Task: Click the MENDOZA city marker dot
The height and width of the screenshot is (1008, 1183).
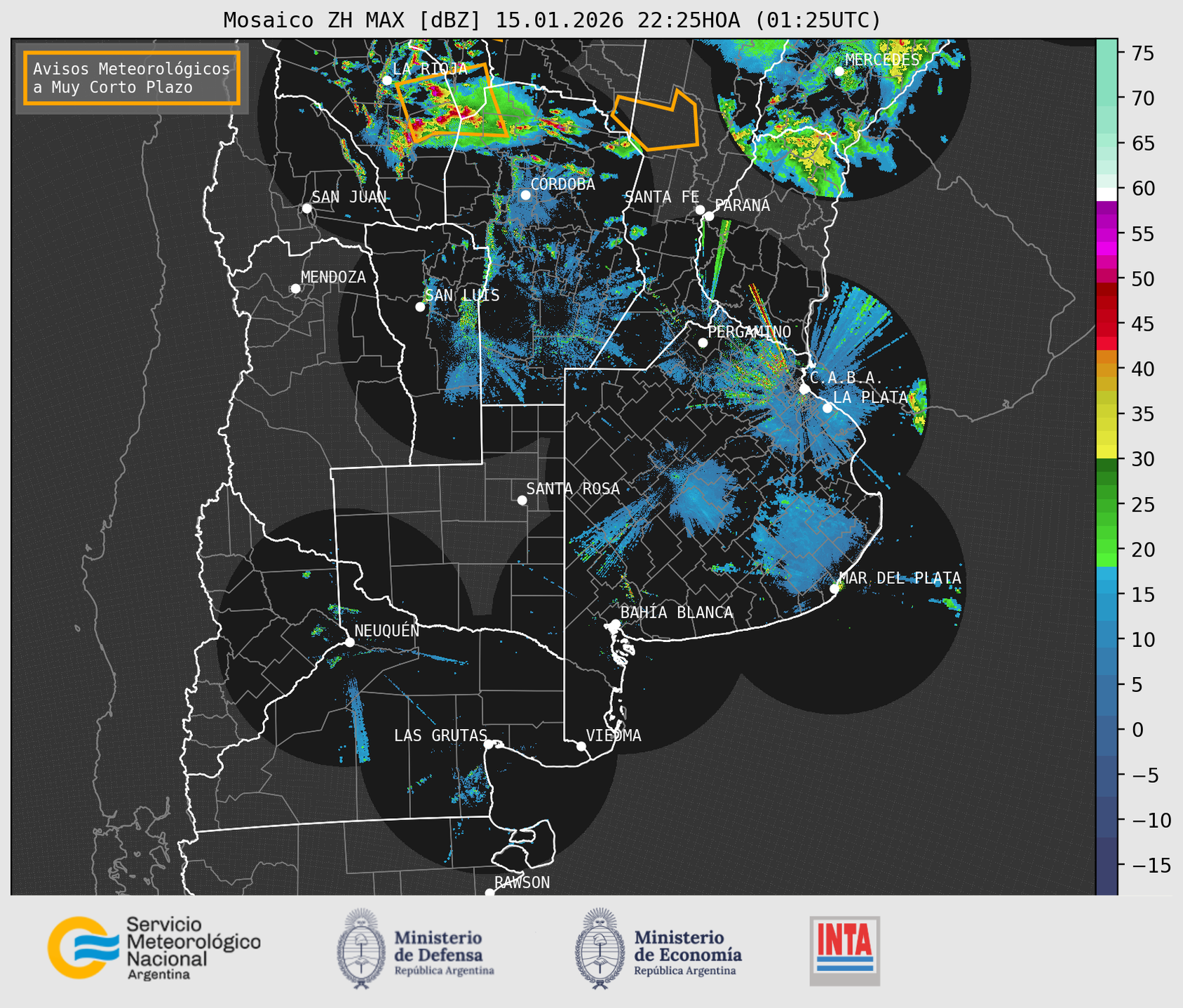Action: (295, 289)
